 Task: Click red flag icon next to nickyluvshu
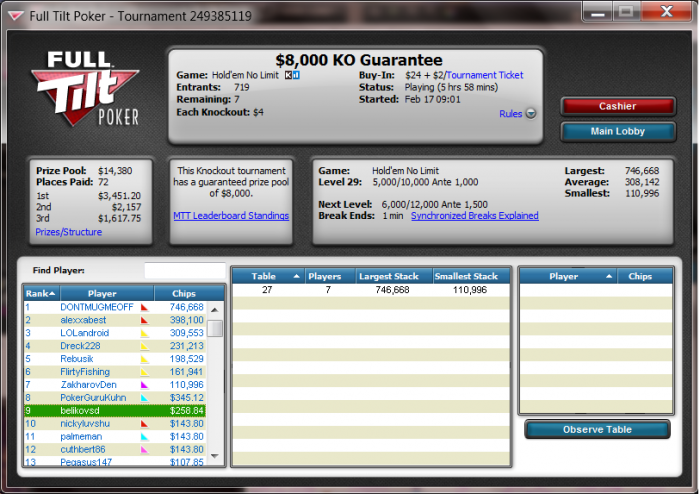144,424
